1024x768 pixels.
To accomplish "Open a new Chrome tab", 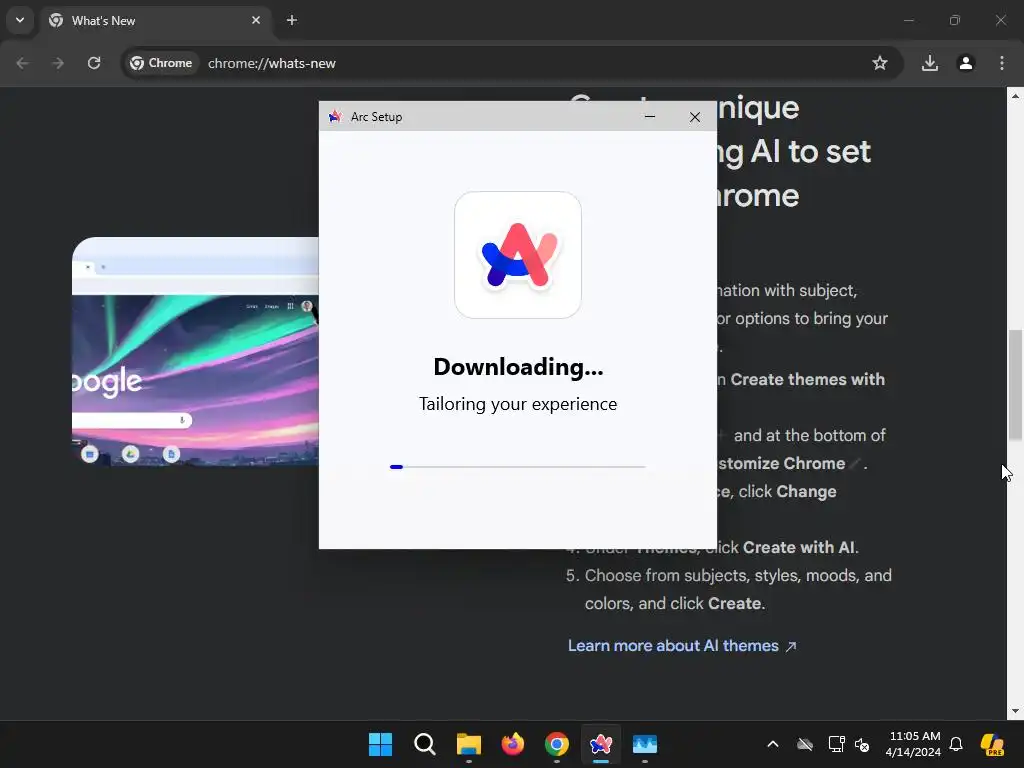I will (x=292, y=20).
